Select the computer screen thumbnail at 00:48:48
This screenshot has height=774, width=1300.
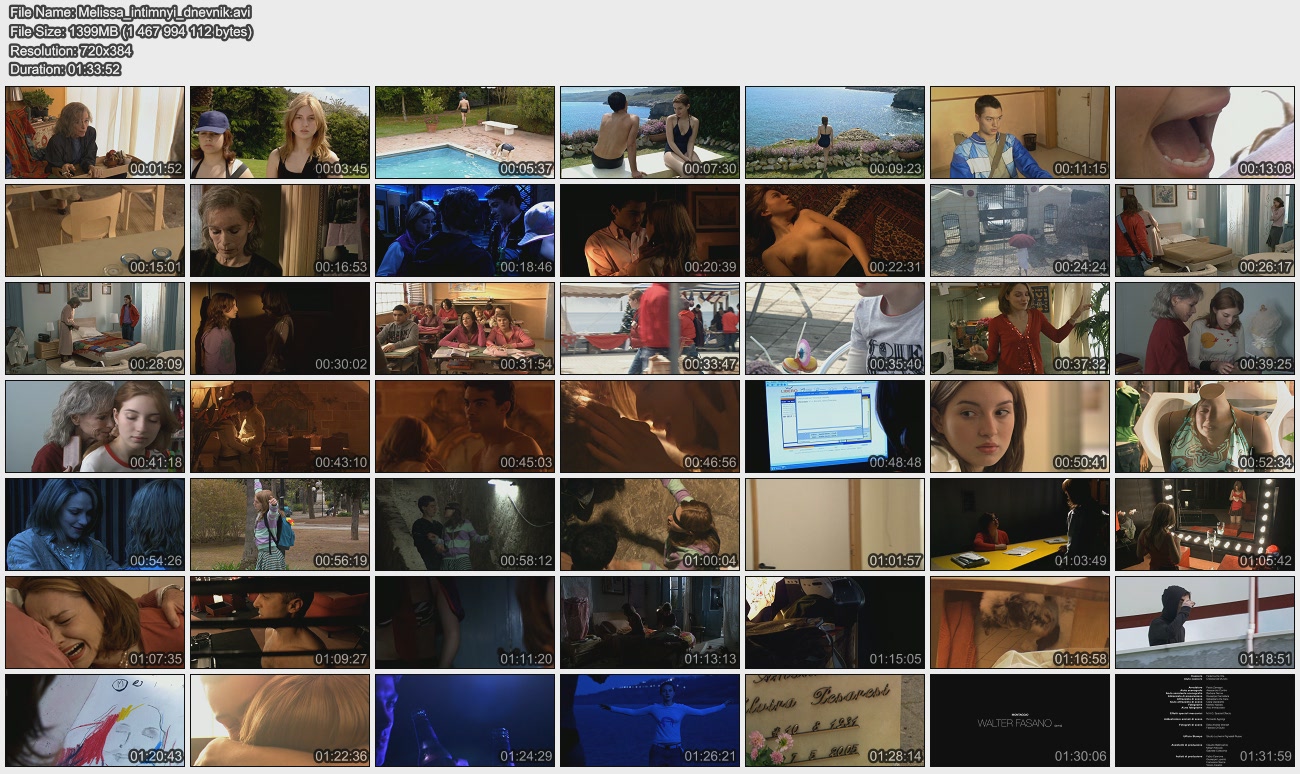pyautogui.click(x=835, y=426)
